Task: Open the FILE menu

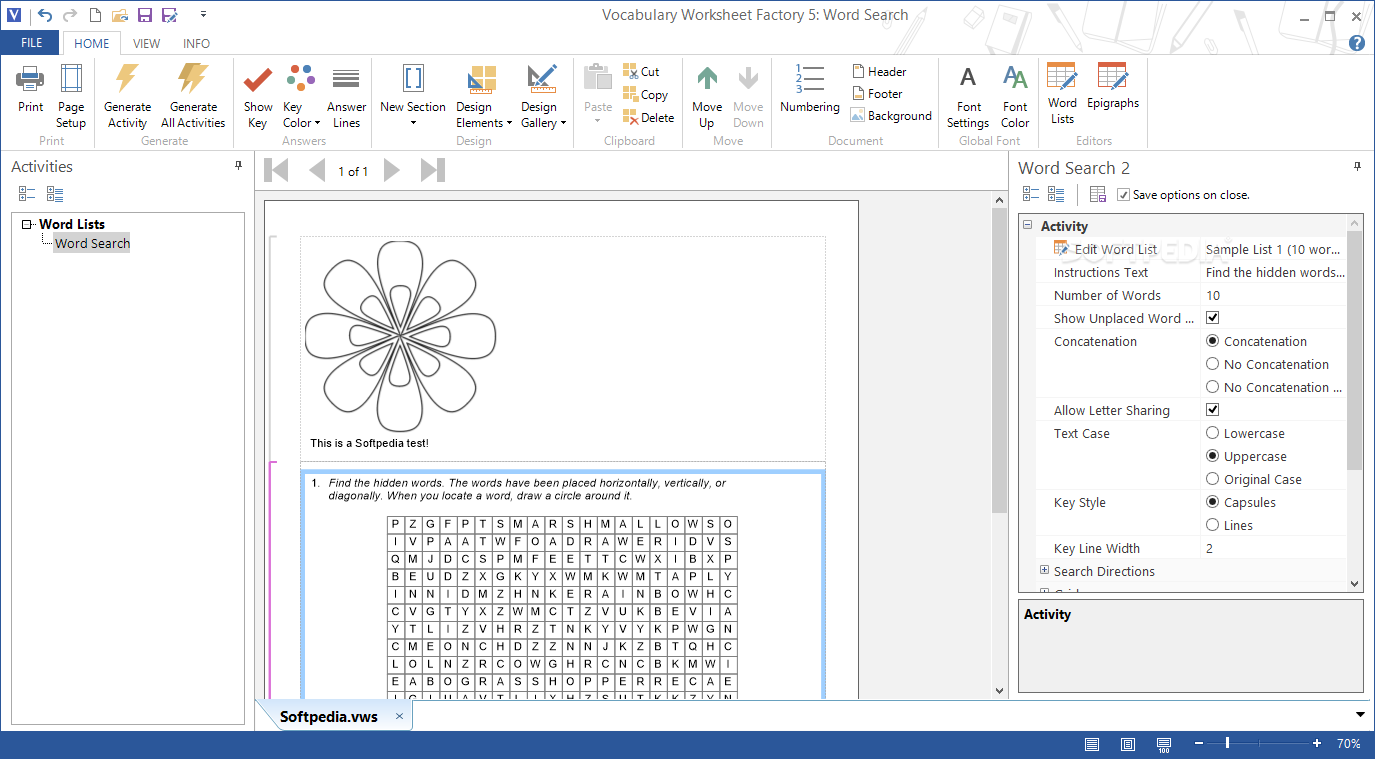Action: click(31, 43)
